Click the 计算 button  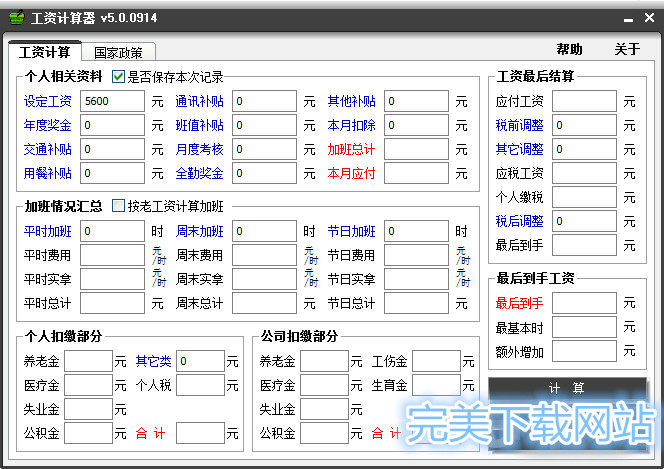(567, 388)
